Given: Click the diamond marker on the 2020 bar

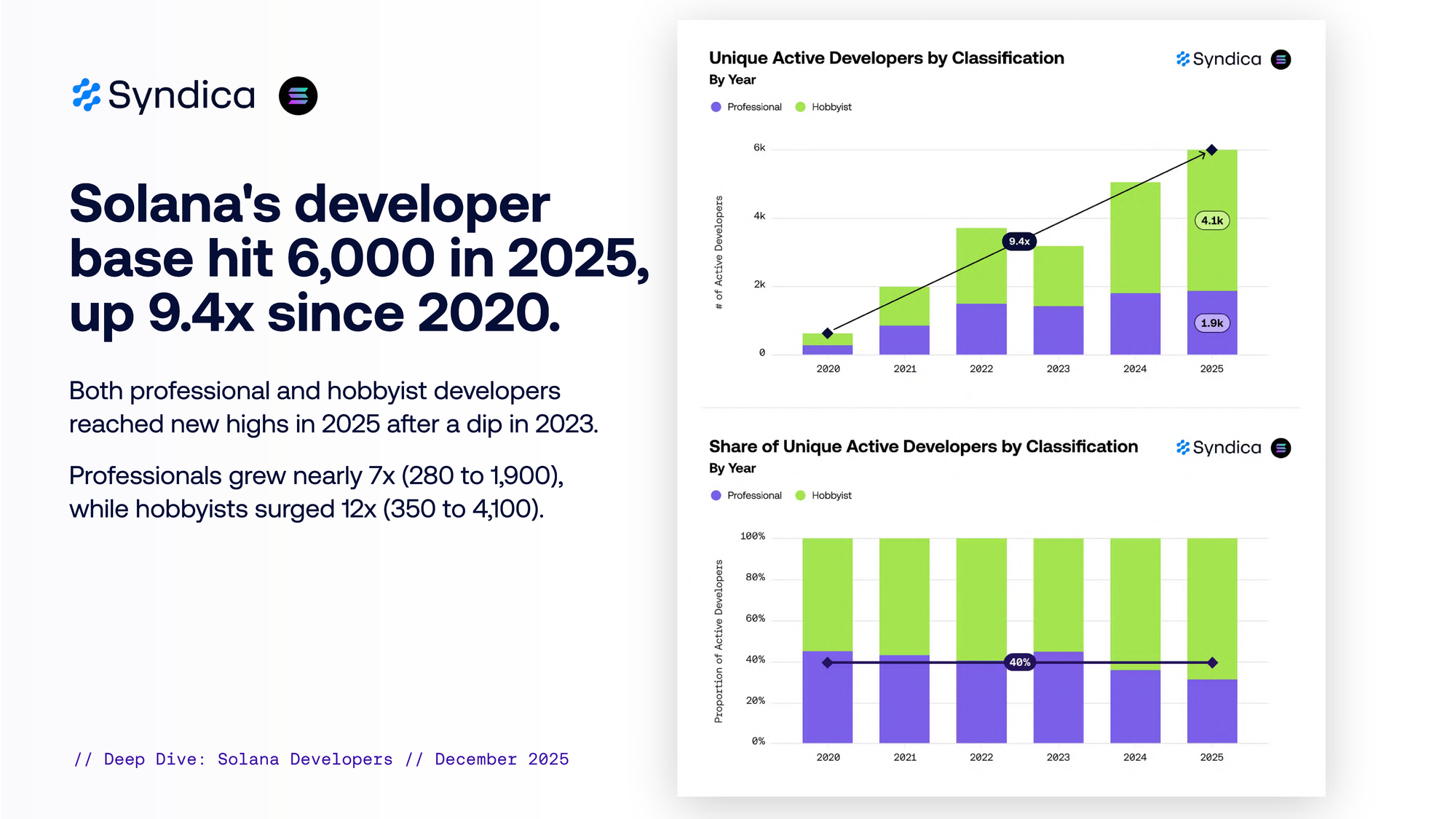Looking at the screenshot, I should point(827,333).
